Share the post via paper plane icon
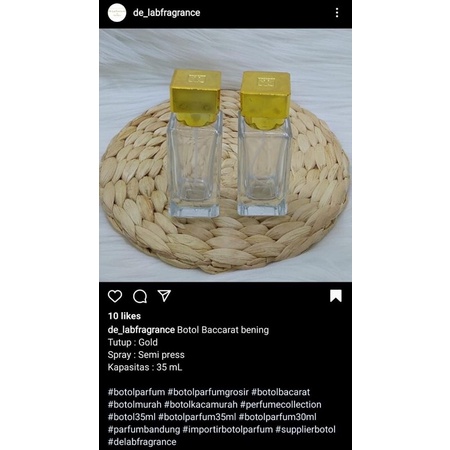 pyautogui.click(x=164, y=296)
